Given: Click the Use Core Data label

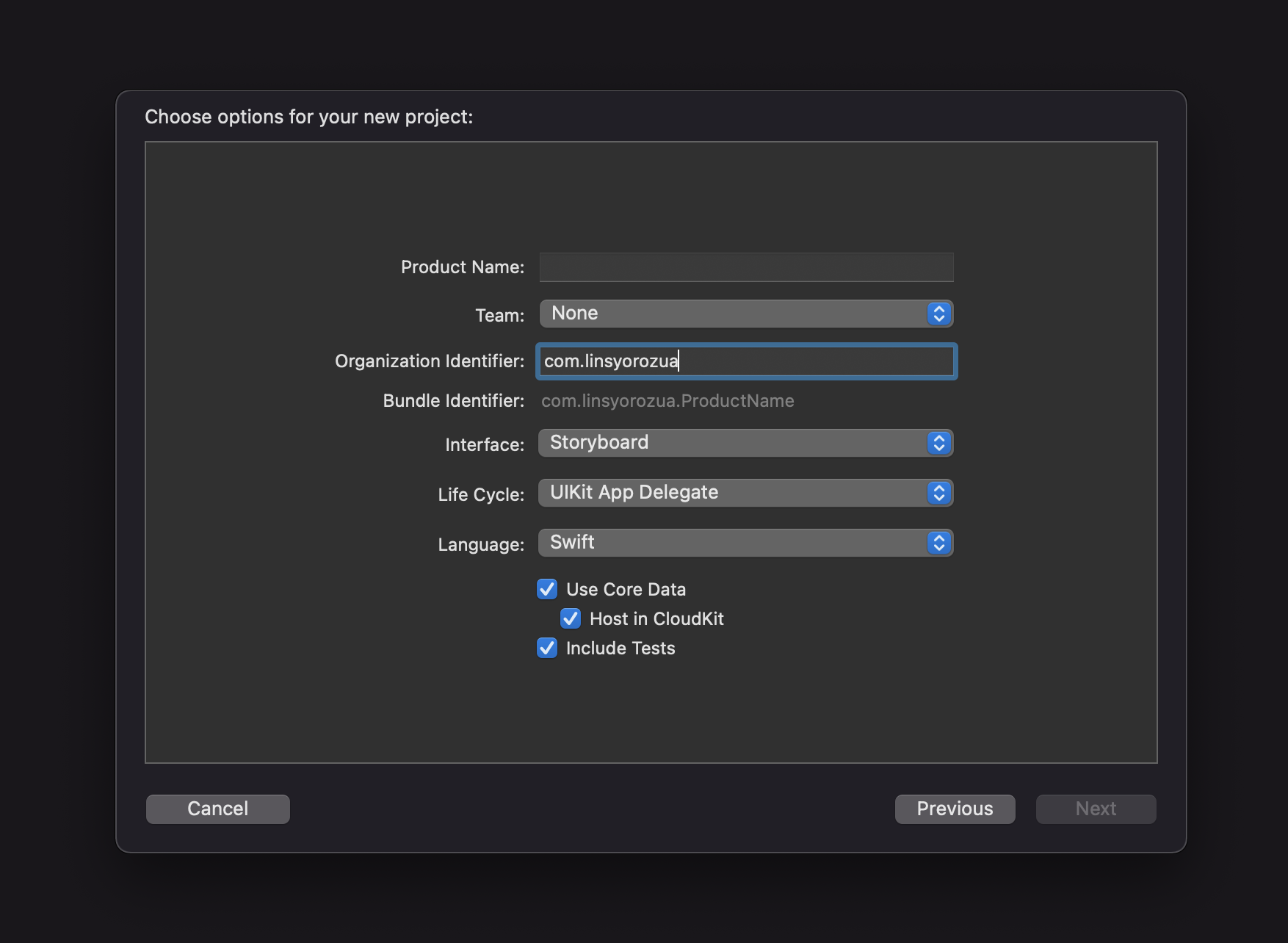Looking at the screenshot, I should click(626, 590).
